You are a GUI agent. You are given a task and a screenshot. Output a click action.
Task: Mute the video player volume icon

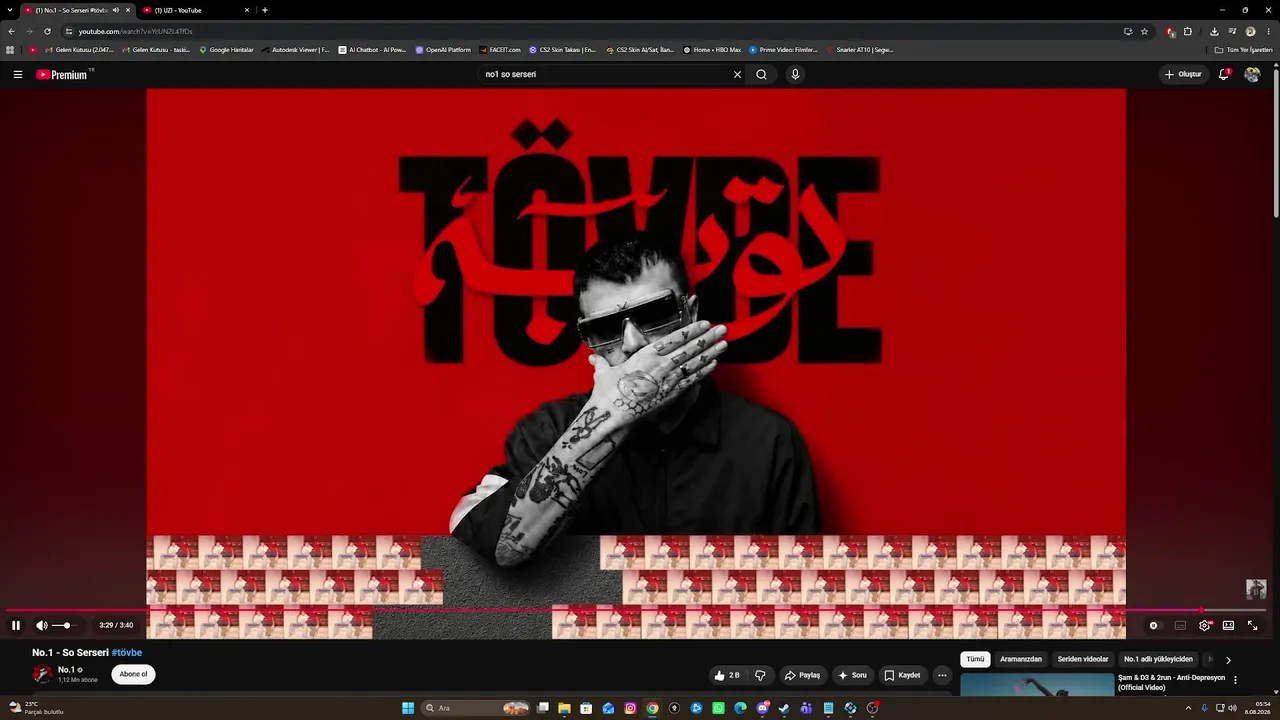[42, 625]
